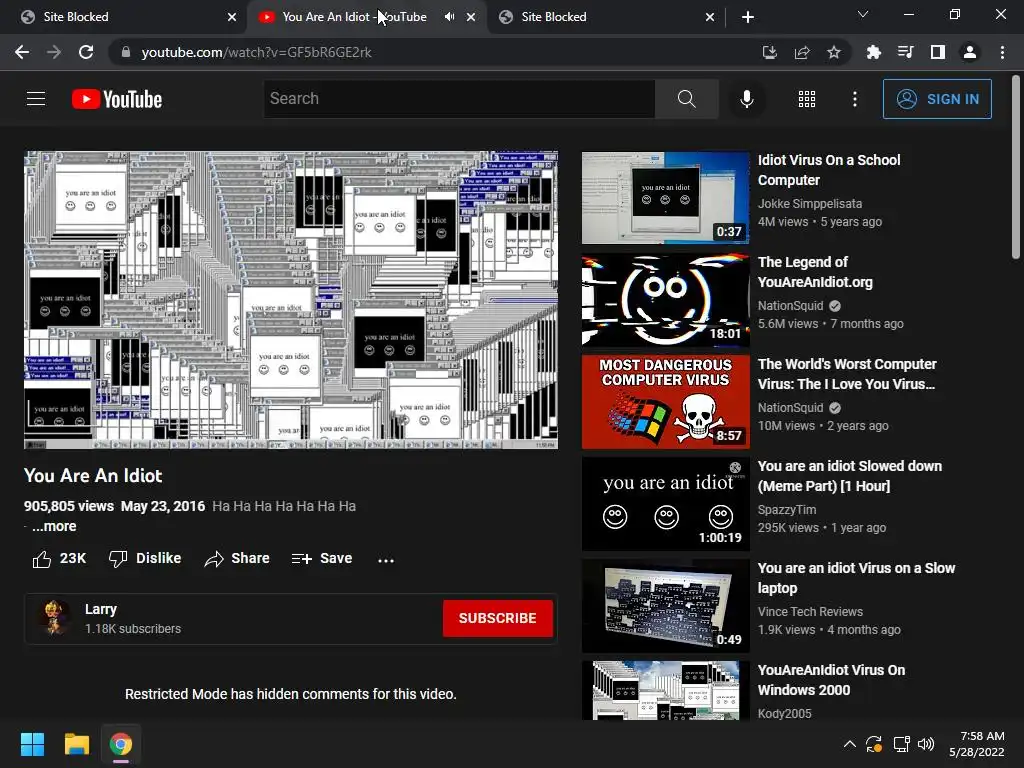Close the YouTube tab
This screenshot has width=1024, height=768.
tap(471, 17)
